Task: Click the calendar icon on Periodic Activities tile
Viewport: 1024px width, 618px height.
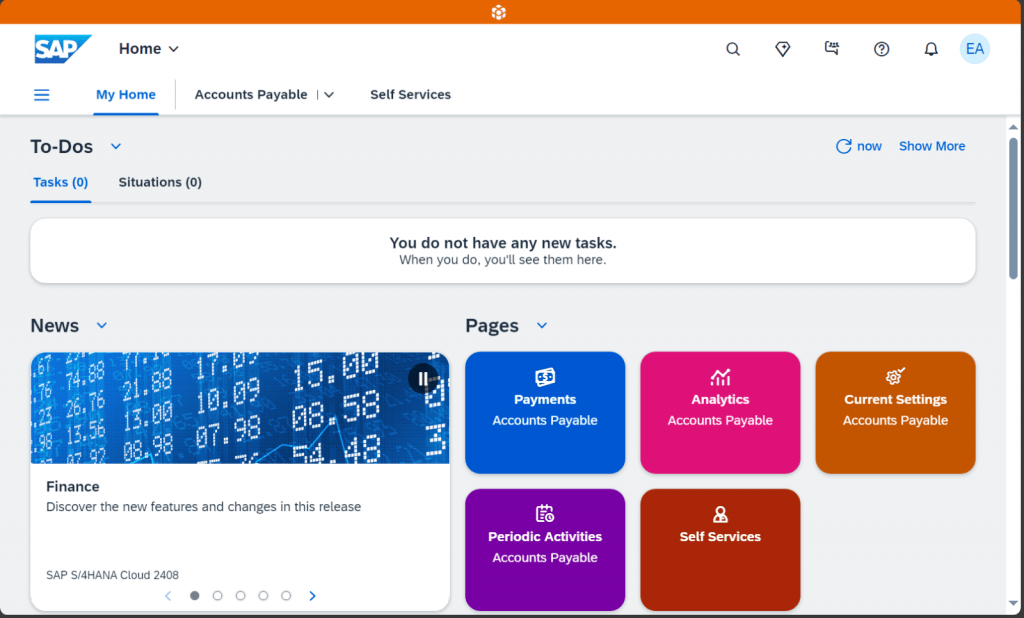Action: coord(545,513)
